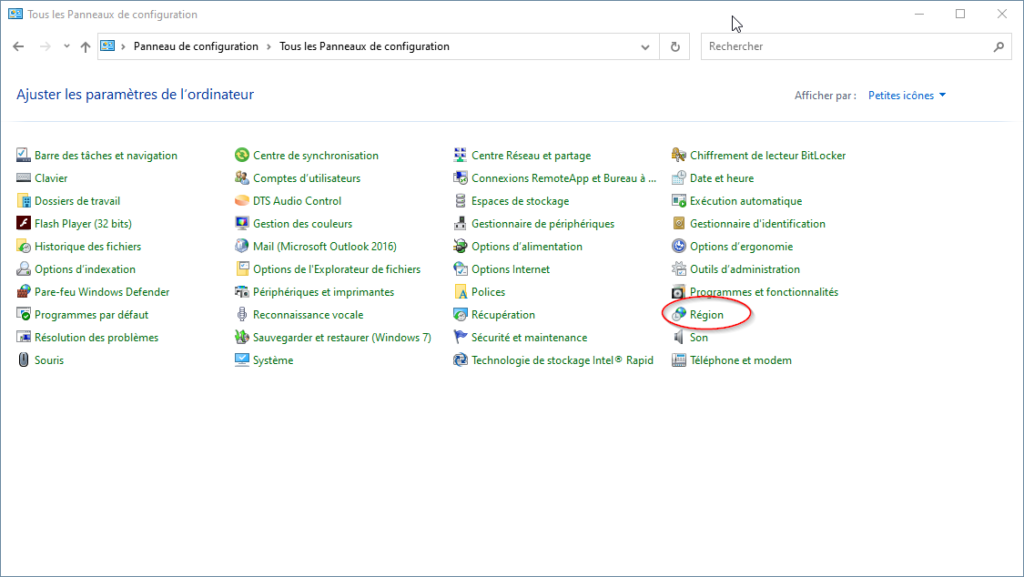Select Tous les Panneaux de configuration breadcrumb

tap(364, 47)
